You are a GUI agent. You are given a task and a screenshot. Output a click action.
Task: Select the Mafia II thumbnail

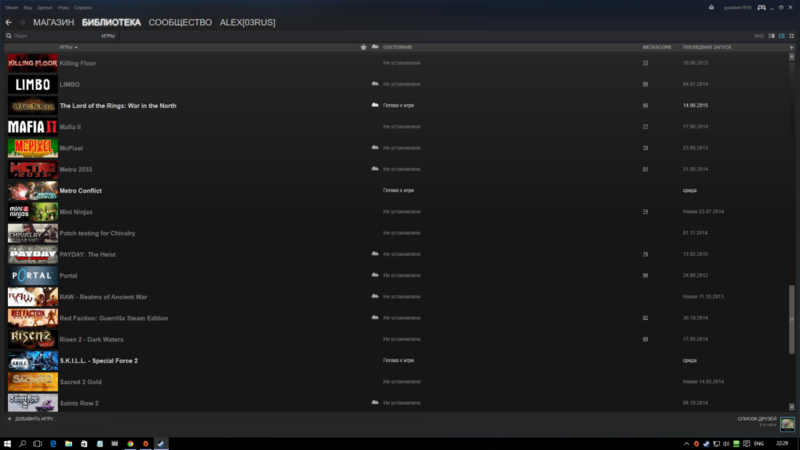(x=33, y=127)
